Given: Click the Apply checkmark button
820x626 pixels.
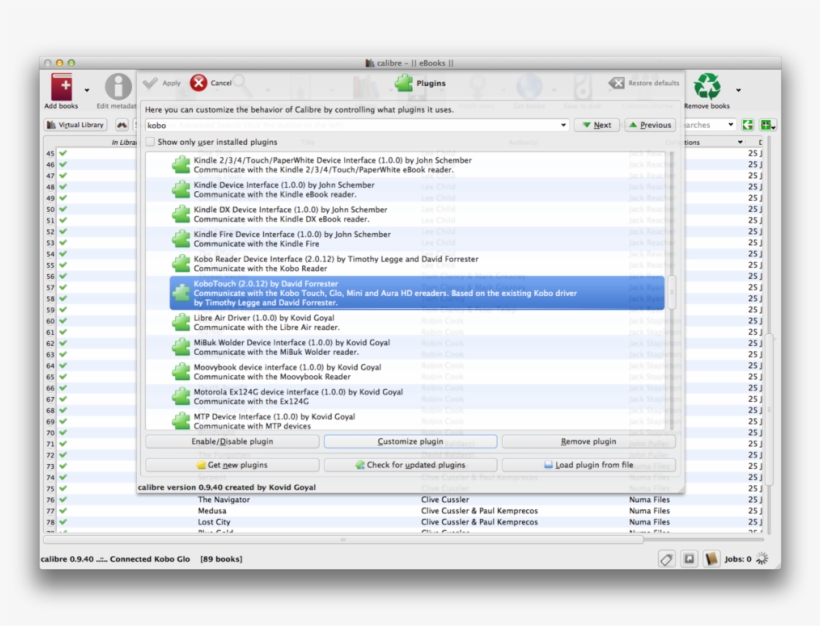Looking at the screenshot, I should click(162, 83).
